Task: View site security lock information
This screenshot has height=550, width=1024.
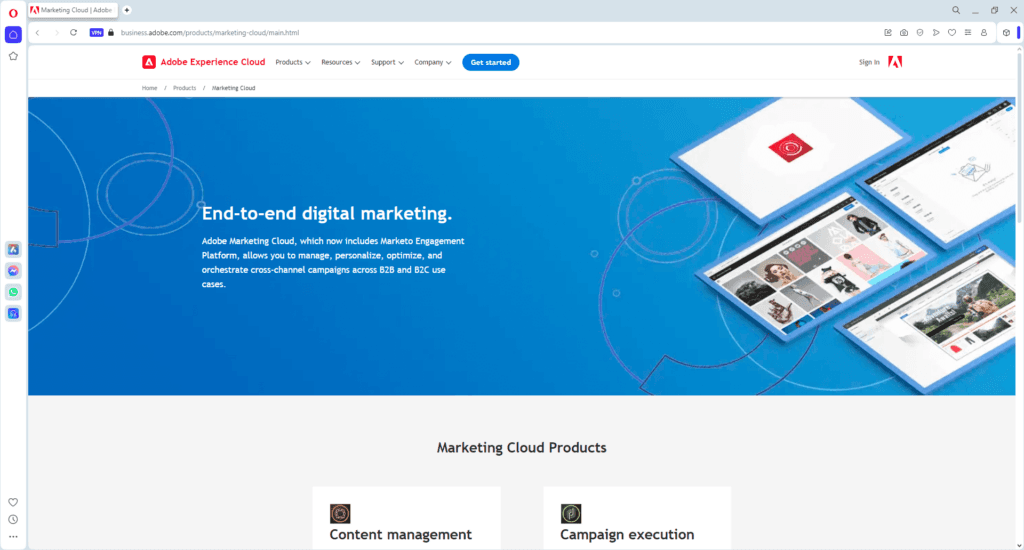Action: coord(111,33)
